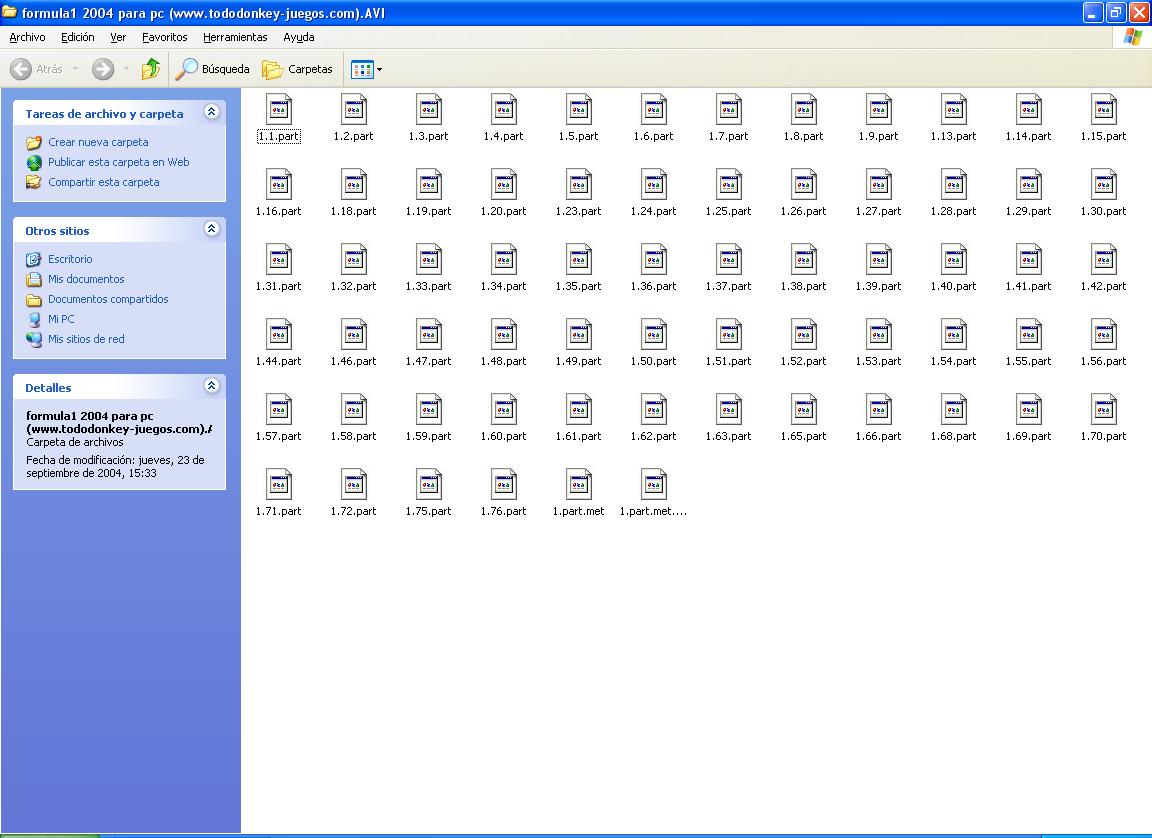1152x838 pixels.
Task: Click the 1.58.part file name label
Action: click(x=353, y=436)
